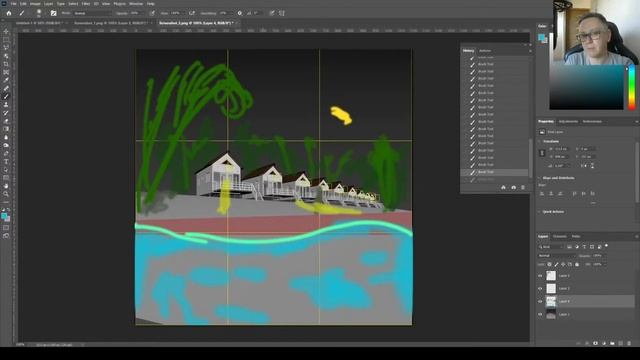
Task: Toggle lock position
Action: click(563, 264)
